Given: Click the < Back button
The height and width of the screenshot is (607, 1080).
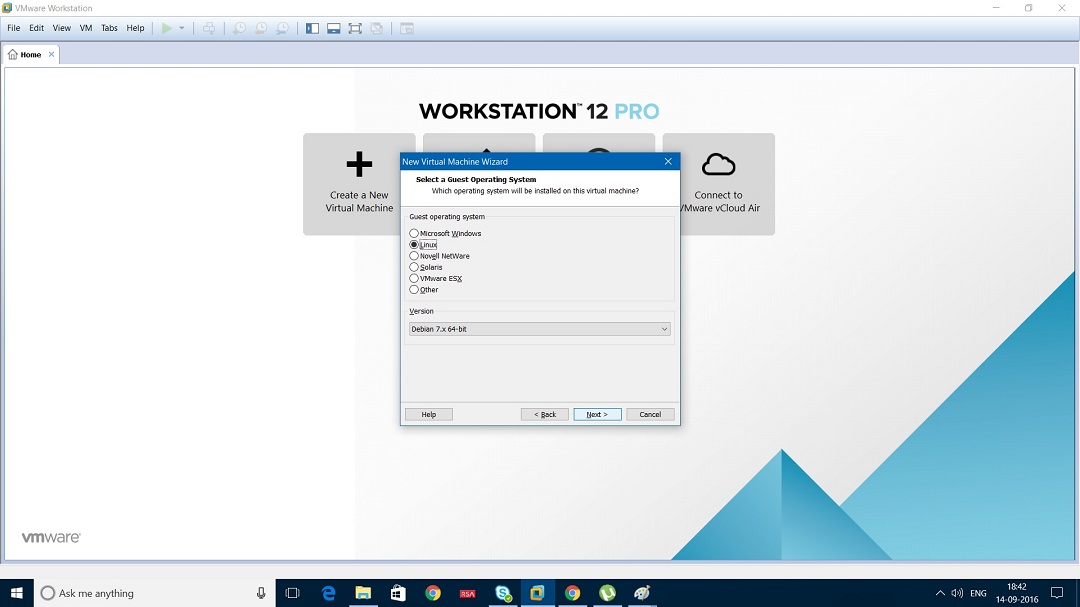Looking at the screenshot, I should click(x=545, y=414).
